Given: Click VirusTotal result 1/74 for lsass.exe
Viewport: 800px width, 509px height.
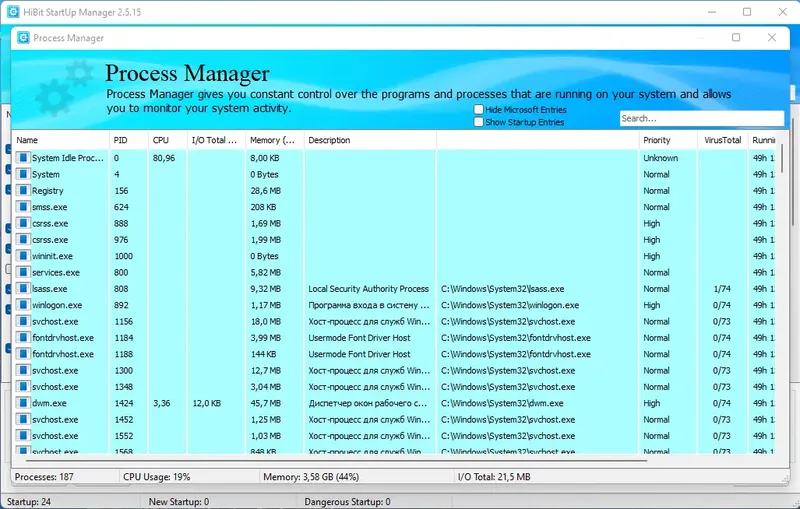Looking at the screenshot, I should pos(722,289).
